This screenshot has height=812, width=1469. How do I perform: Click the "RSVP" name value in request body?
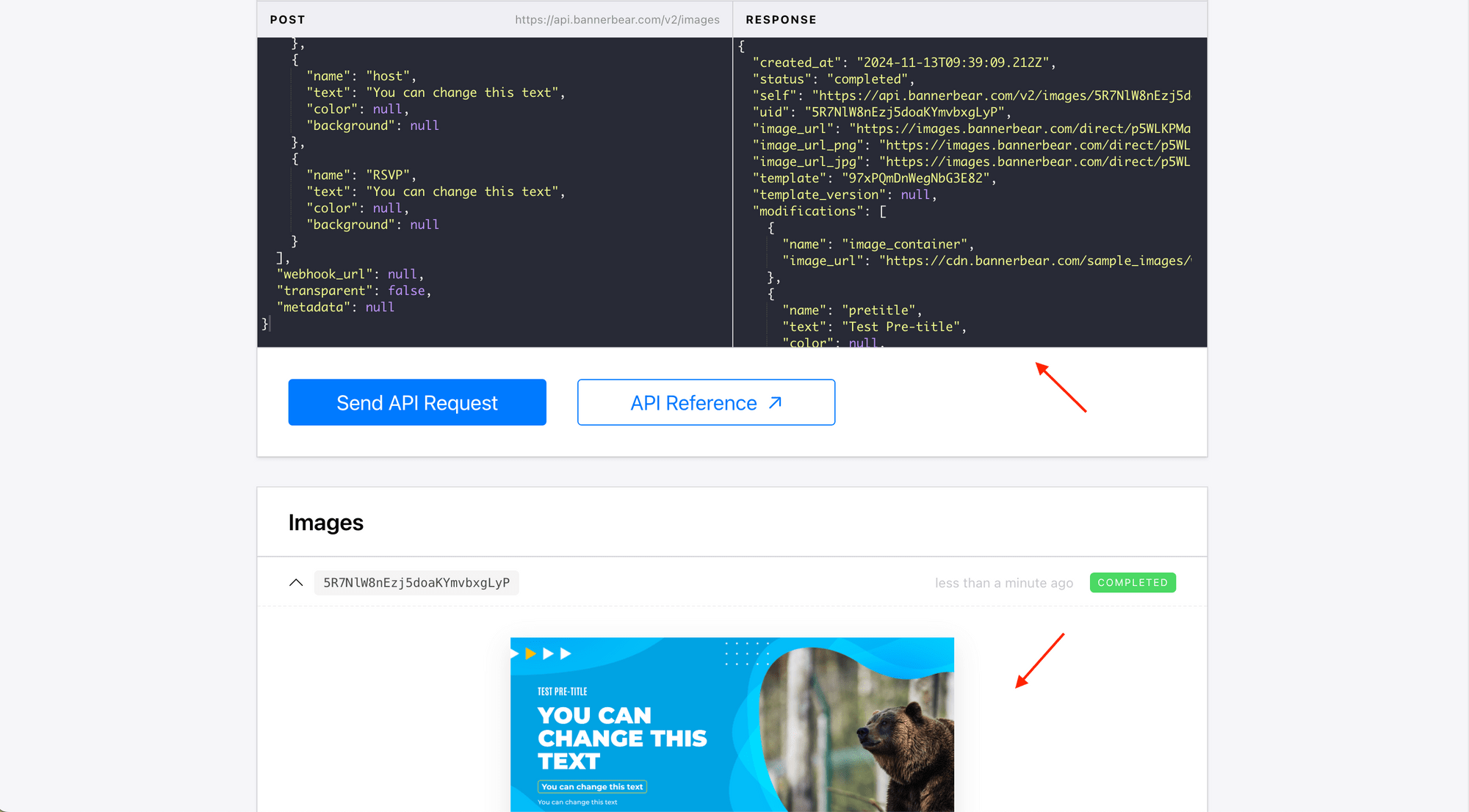[387, 175]
